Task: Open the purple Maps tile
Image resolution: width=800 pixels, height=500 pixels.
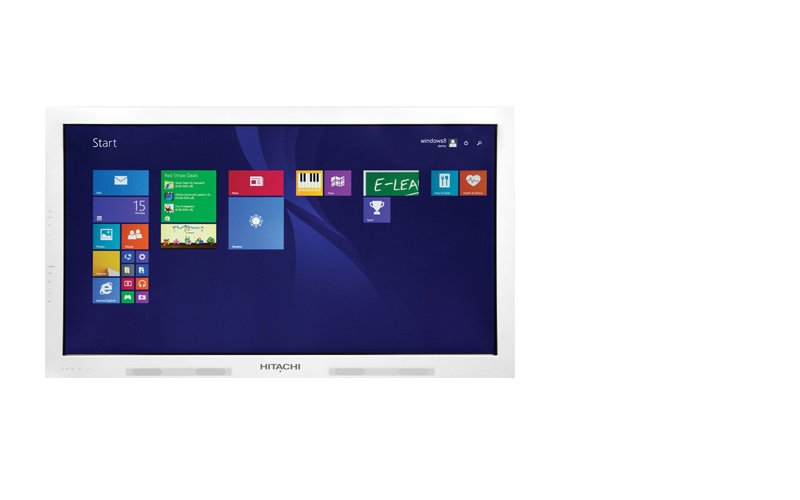Action: pyautogui.click(x=338, y=183)
